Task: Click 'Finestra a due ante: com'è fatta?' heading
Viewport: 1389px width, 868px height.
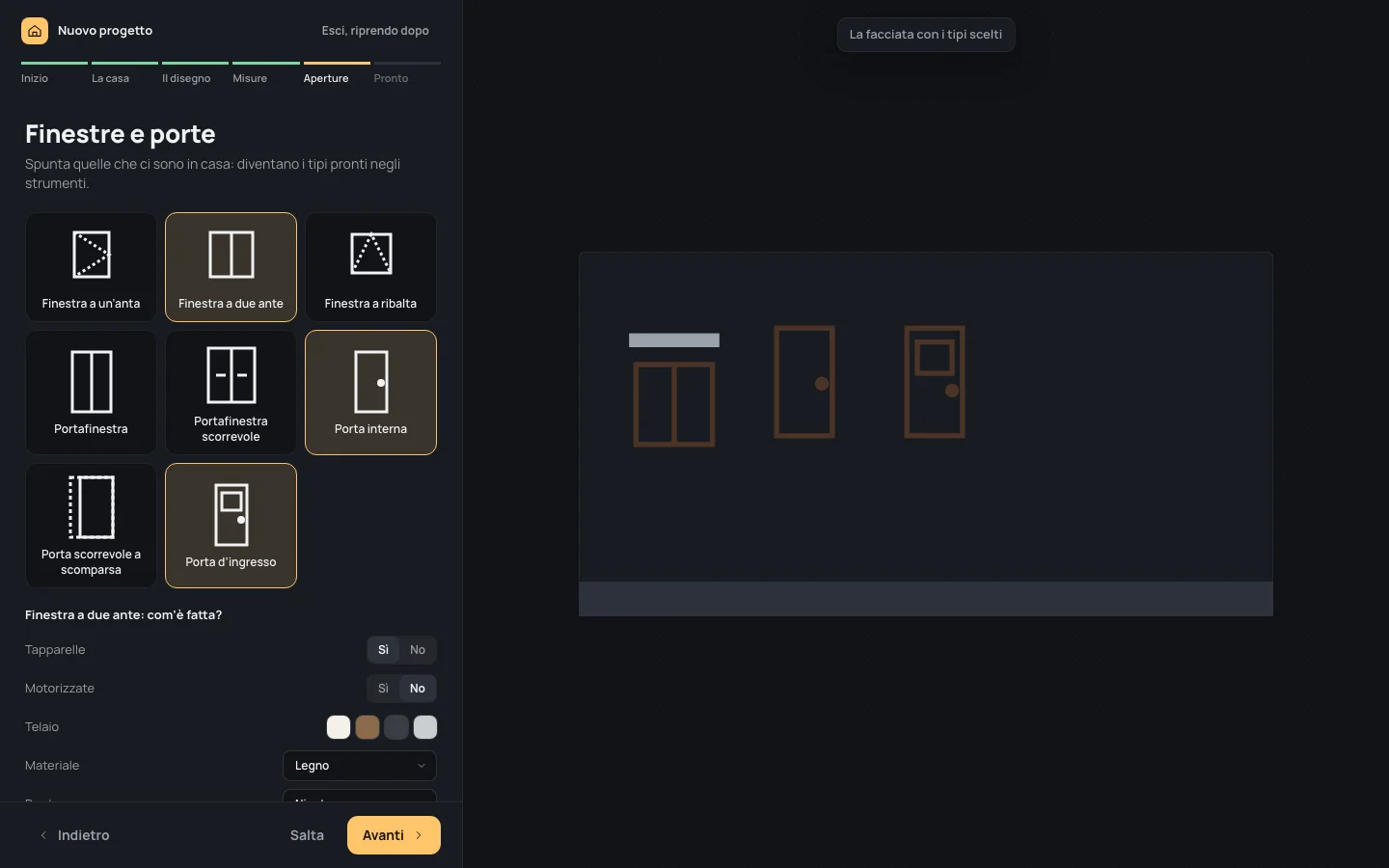Action: 123,615
